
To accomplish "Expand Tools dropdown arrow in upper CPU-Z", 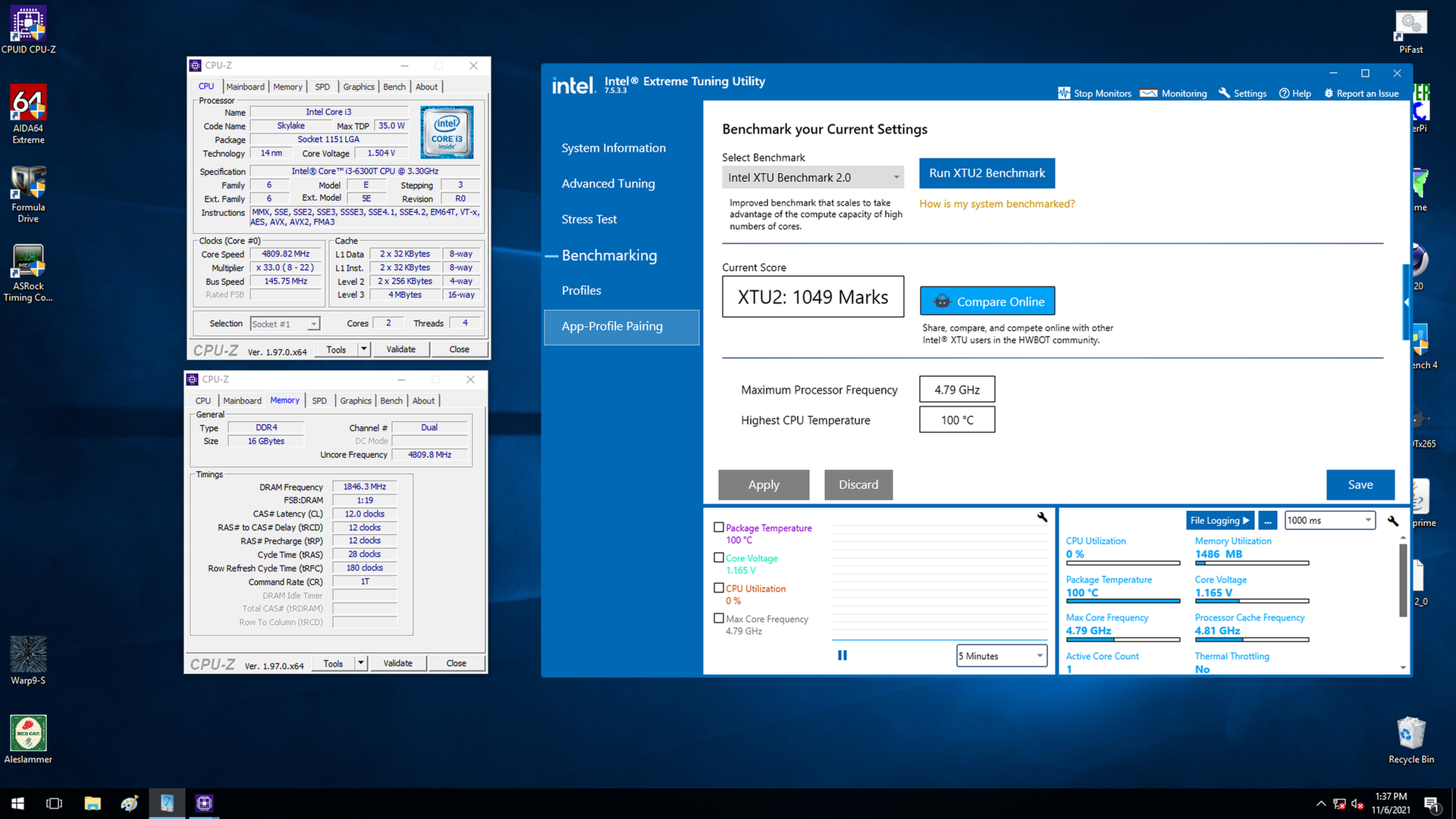I will 364,349.
